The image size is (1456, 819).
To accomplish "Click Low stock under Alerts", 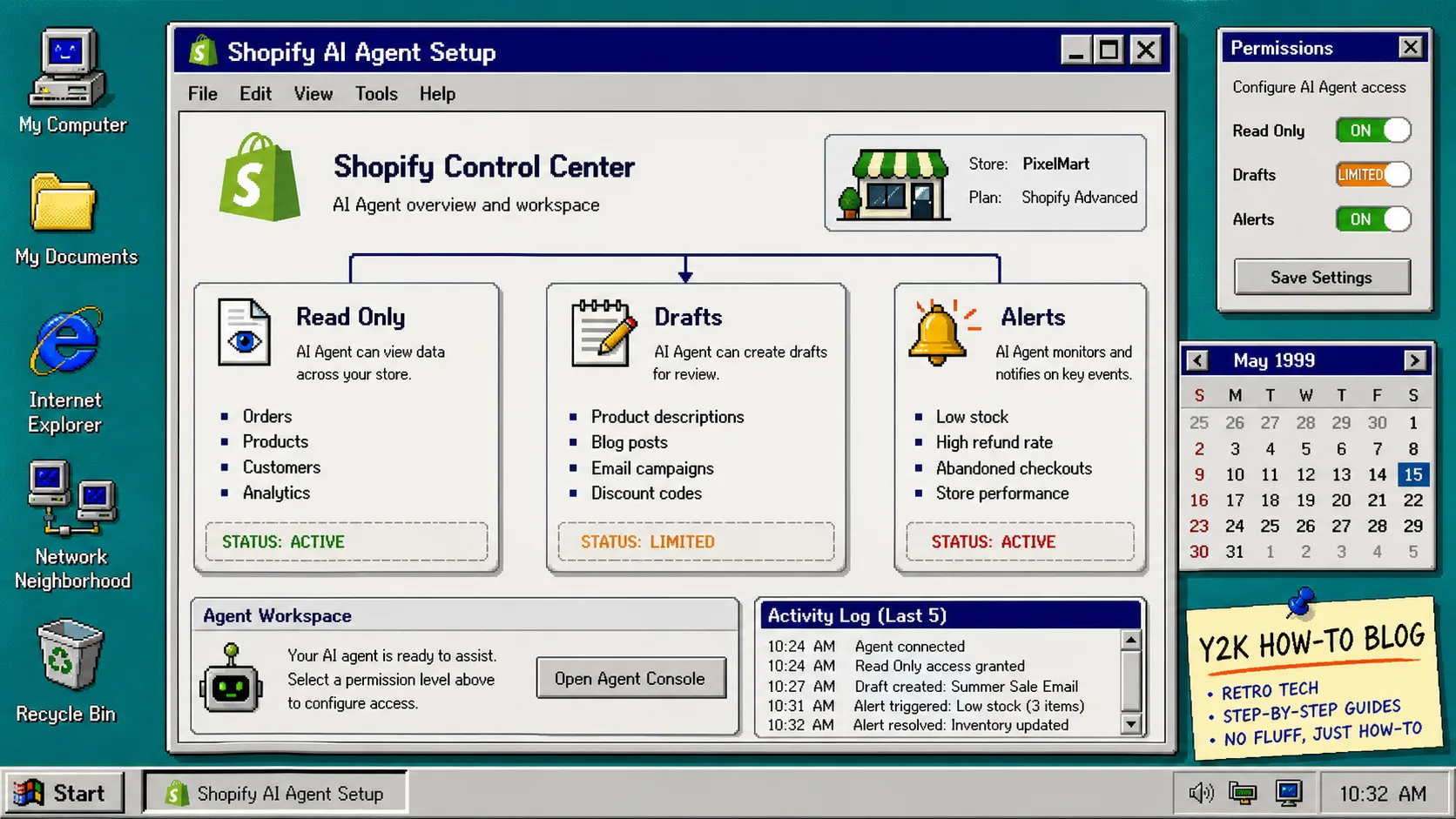I will (972, 417).
